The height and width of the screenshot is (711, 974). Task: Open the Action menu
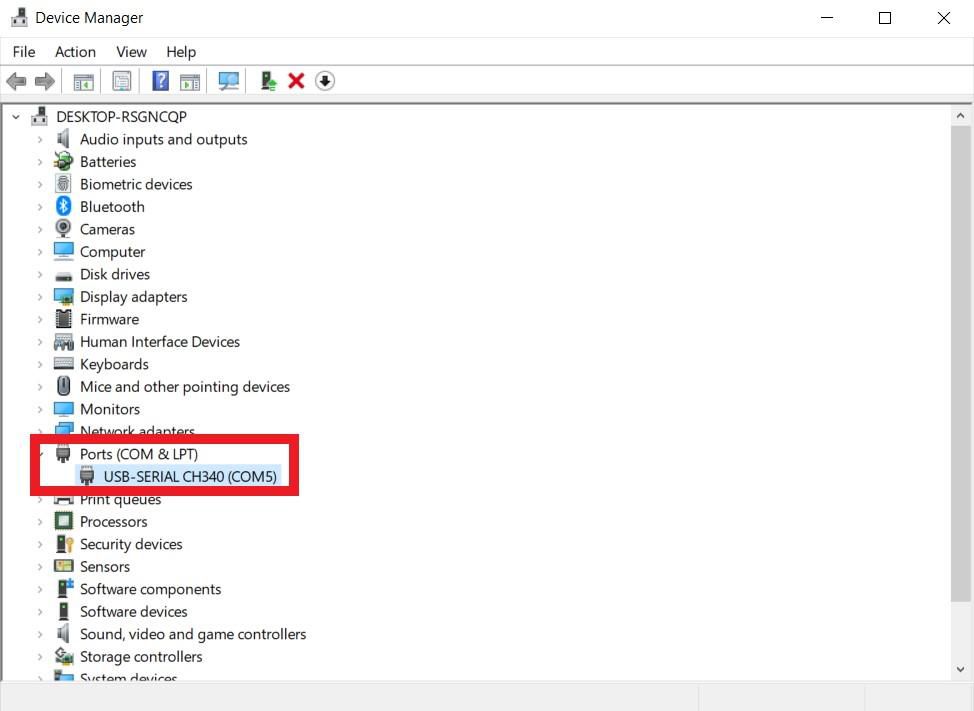tap(75, 52)
